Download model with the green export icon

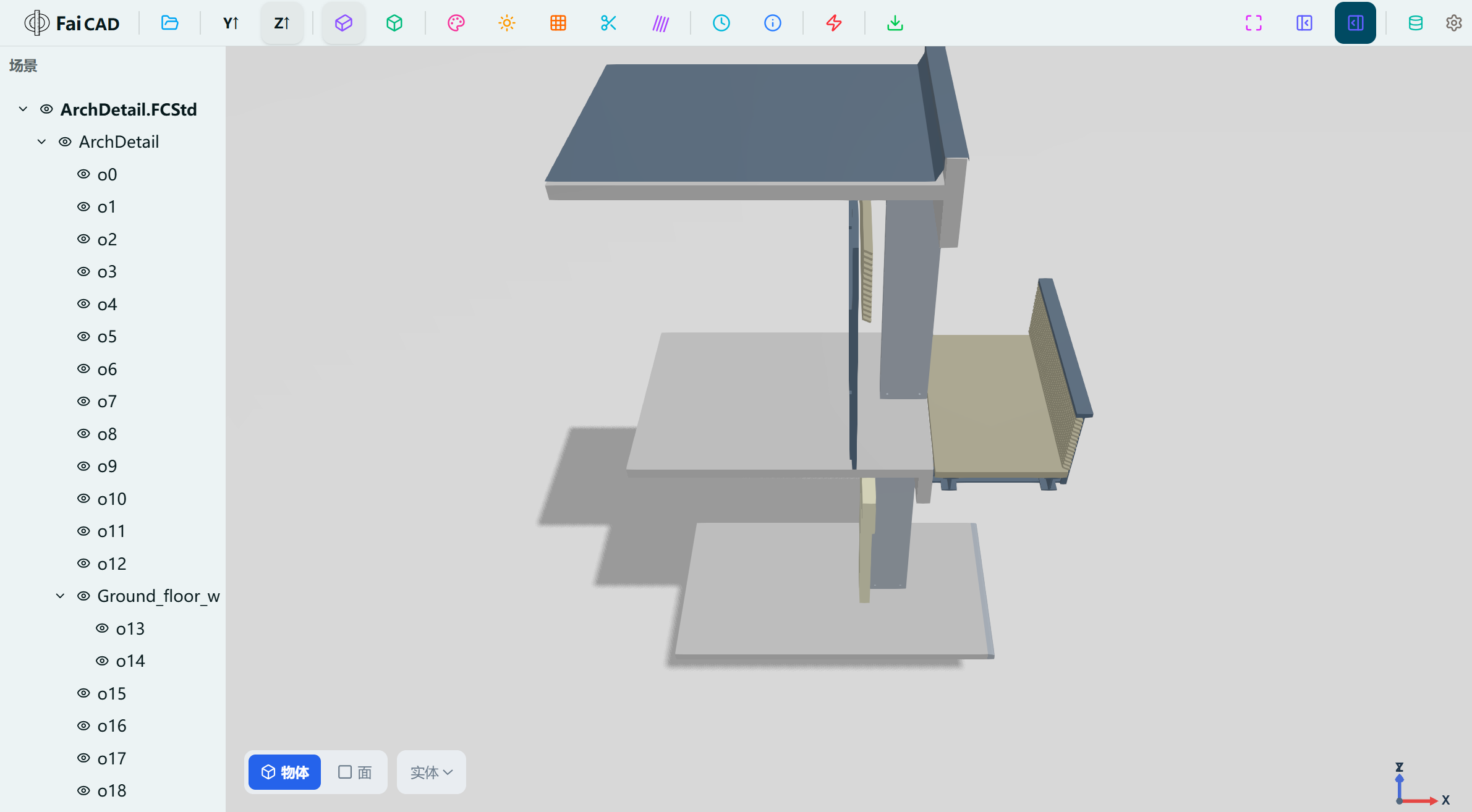click(895, 23)
